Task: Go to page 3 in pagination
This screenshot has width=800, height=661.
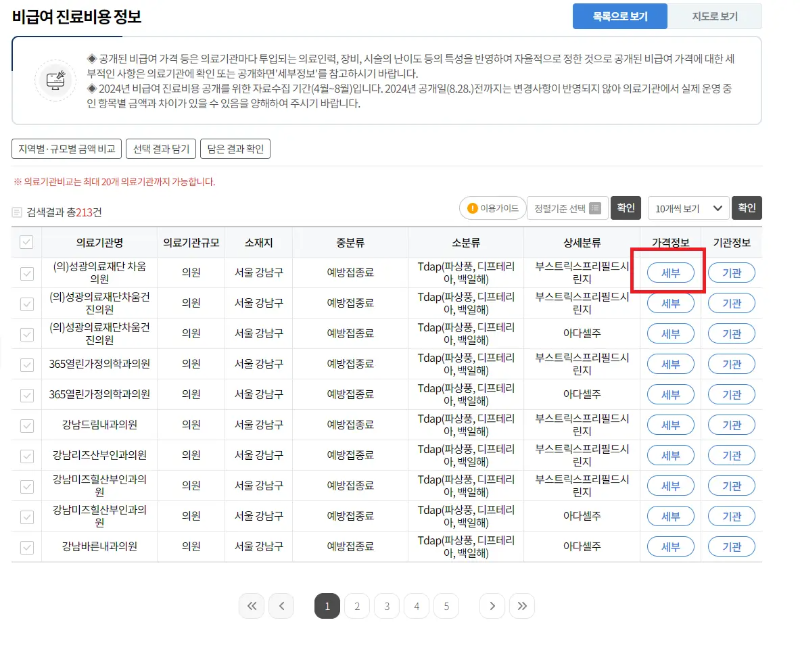Action: 386,606
